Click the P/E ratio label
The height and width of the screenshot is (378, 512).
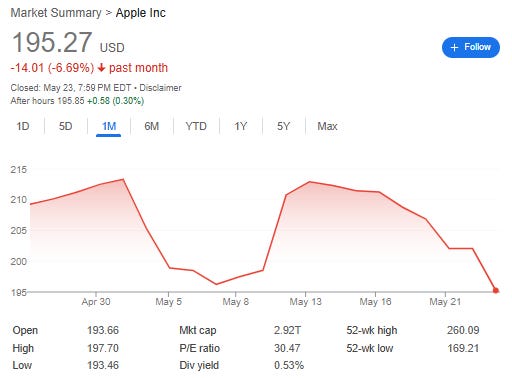200,348
